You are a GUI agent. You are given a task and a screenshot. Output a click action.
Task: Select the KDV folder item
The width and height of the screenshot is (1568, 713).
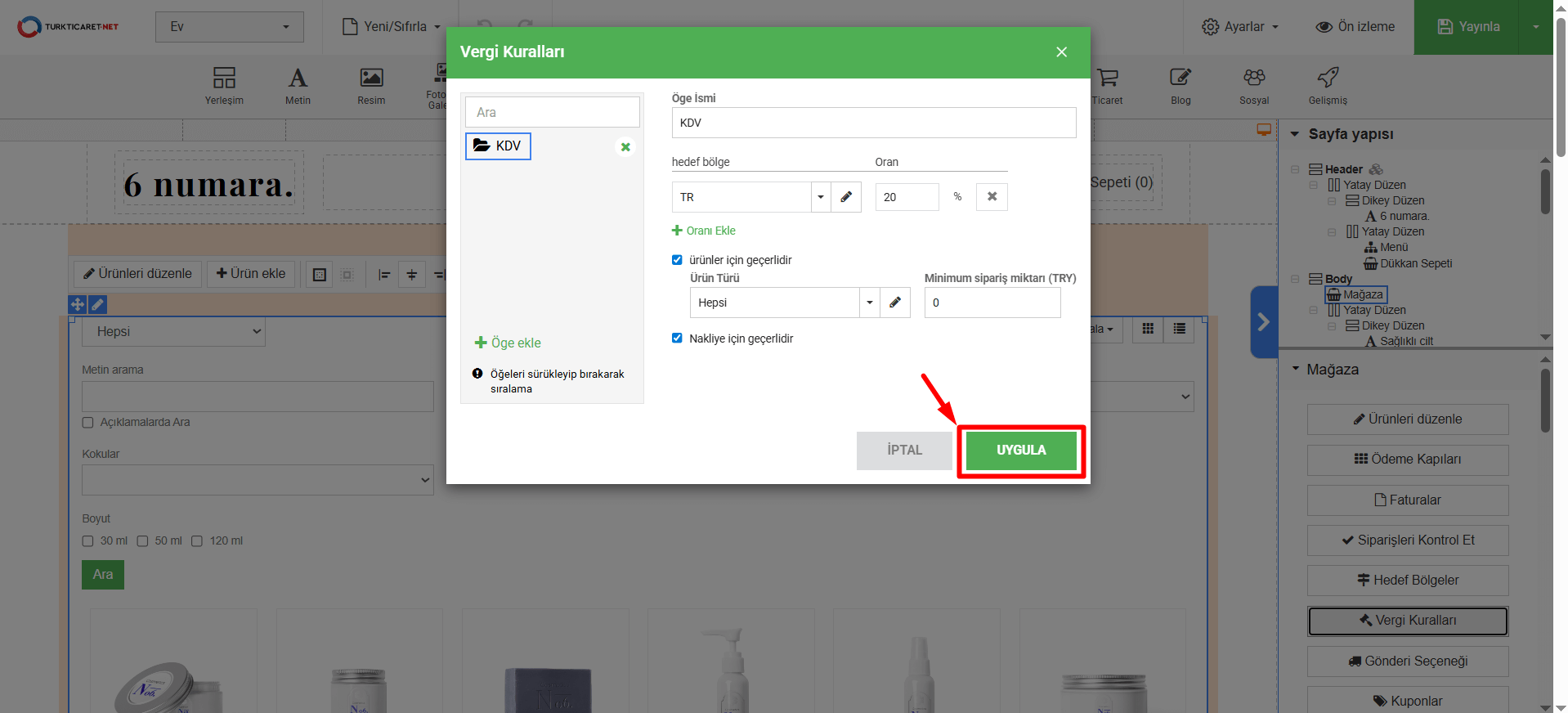pos(498,146)
